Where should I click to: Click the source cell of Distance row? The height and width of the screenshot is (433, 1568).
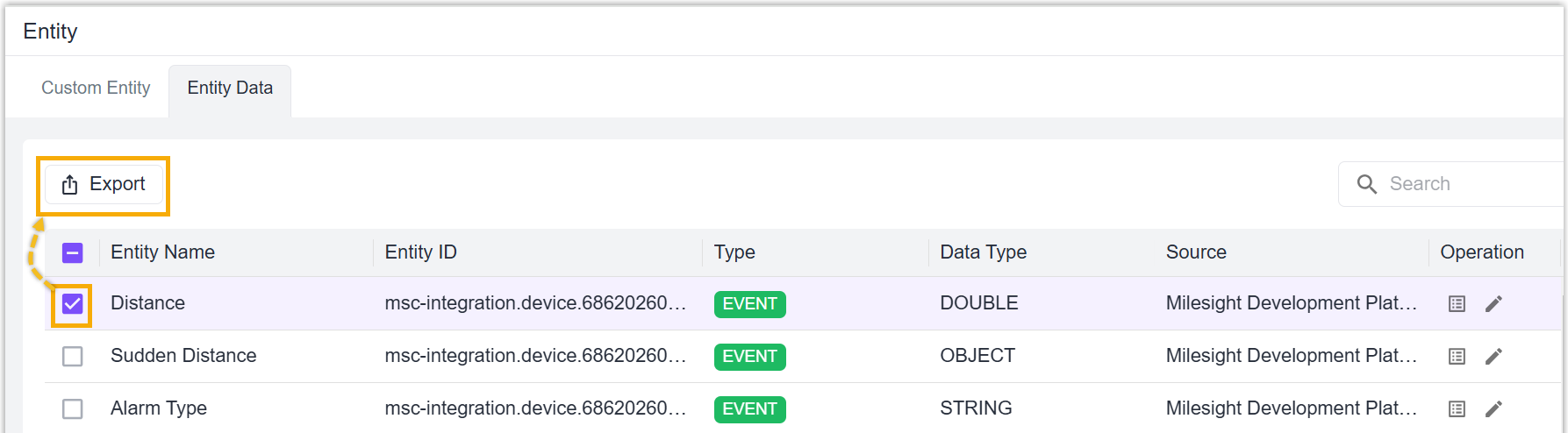pyautogui.click(x=1292, y=303)
